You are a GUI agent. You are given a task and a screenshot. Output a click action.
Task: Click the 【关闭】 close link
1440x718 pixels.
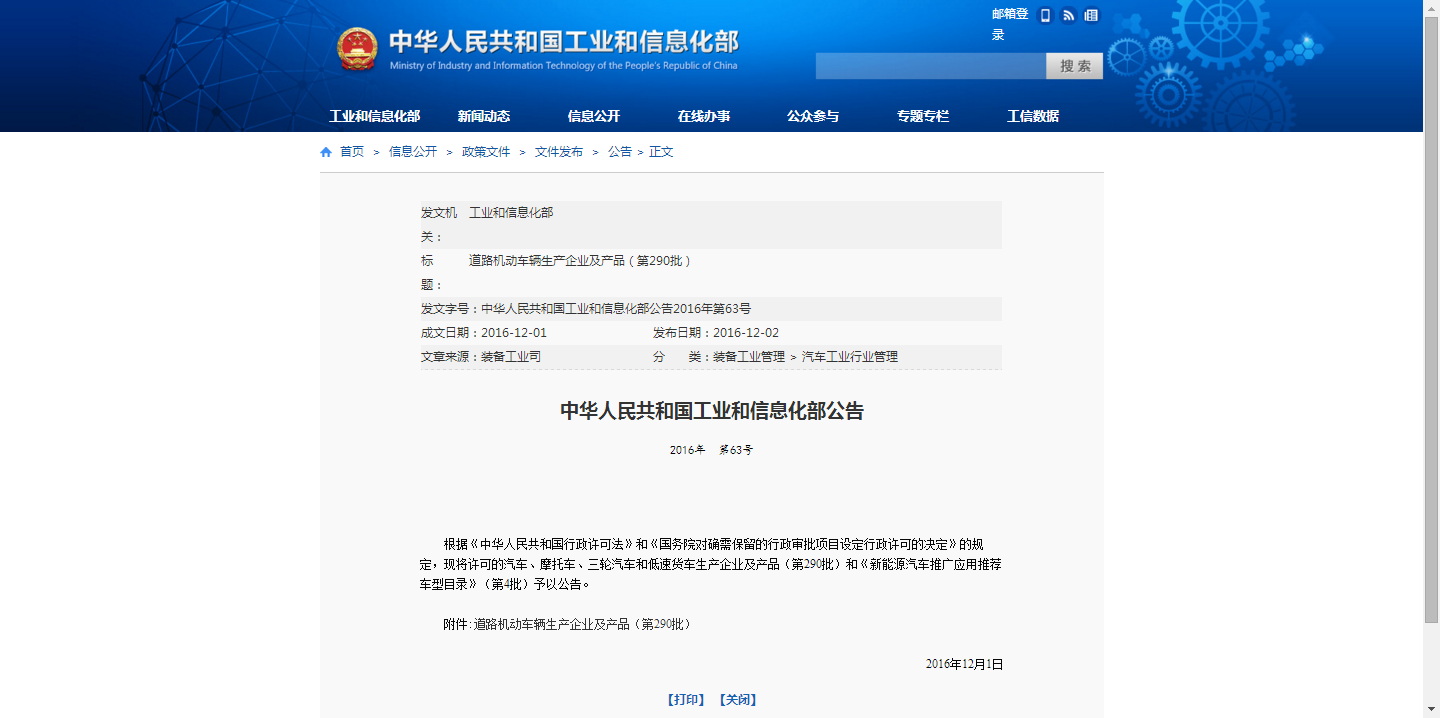point(738,700)
